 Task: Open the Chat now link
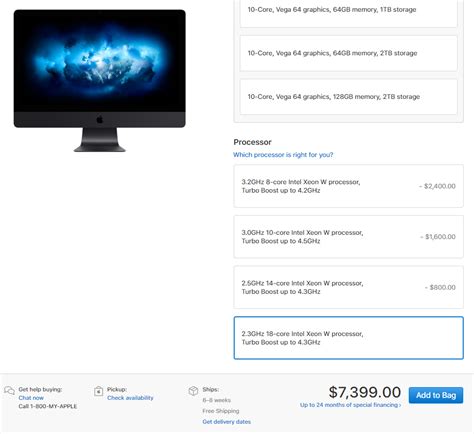(31, 398)
